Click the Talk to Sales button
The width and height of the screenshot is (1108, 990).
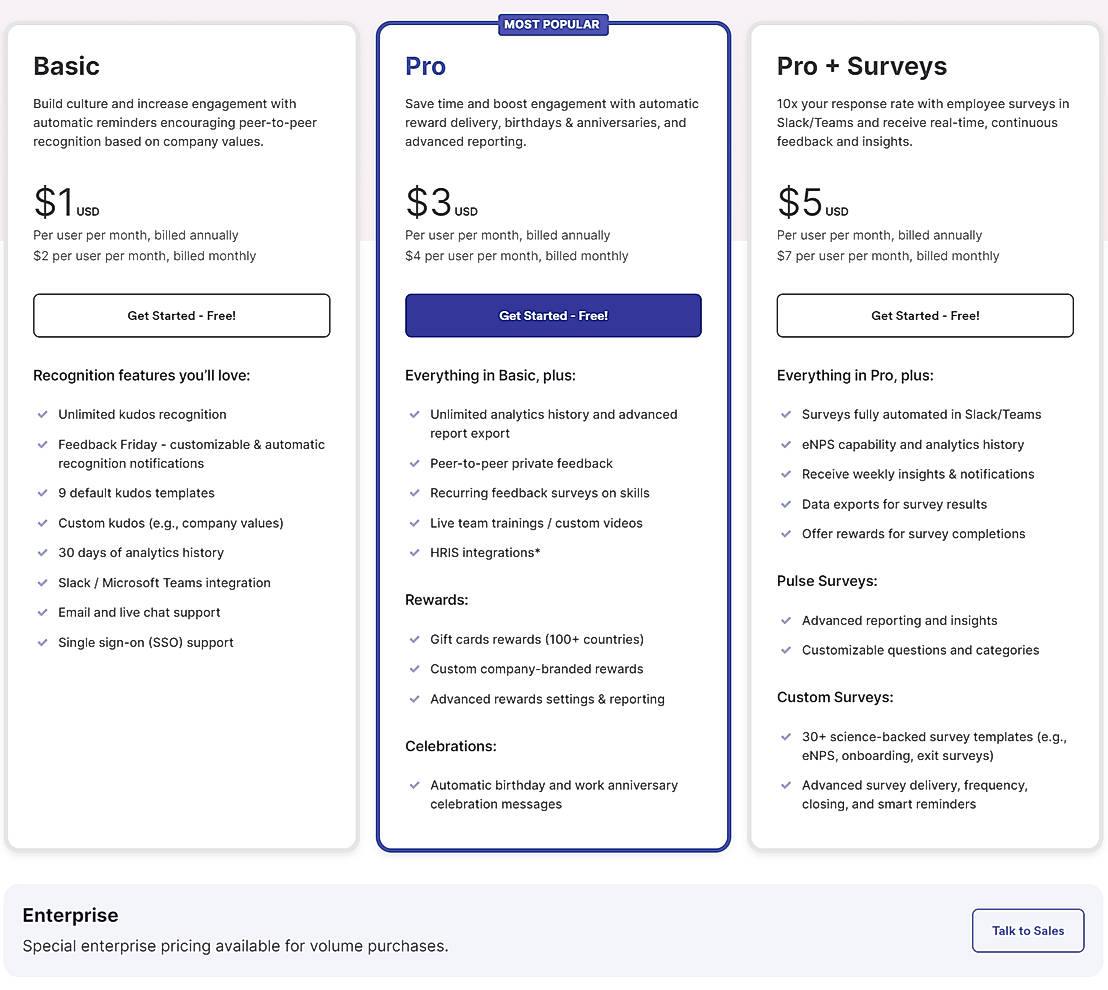(x=1027, y=930)
